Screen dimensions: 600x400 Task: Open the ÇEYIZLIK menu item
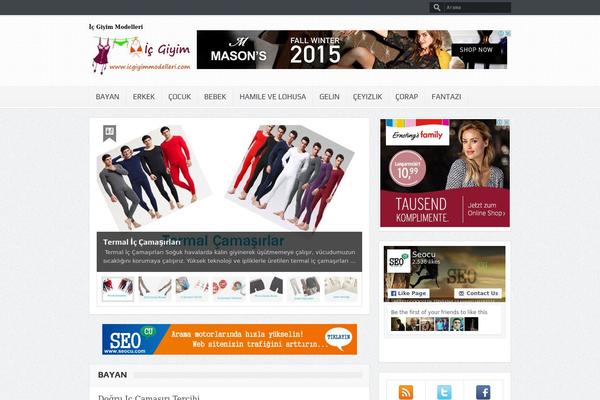point(367,97)
